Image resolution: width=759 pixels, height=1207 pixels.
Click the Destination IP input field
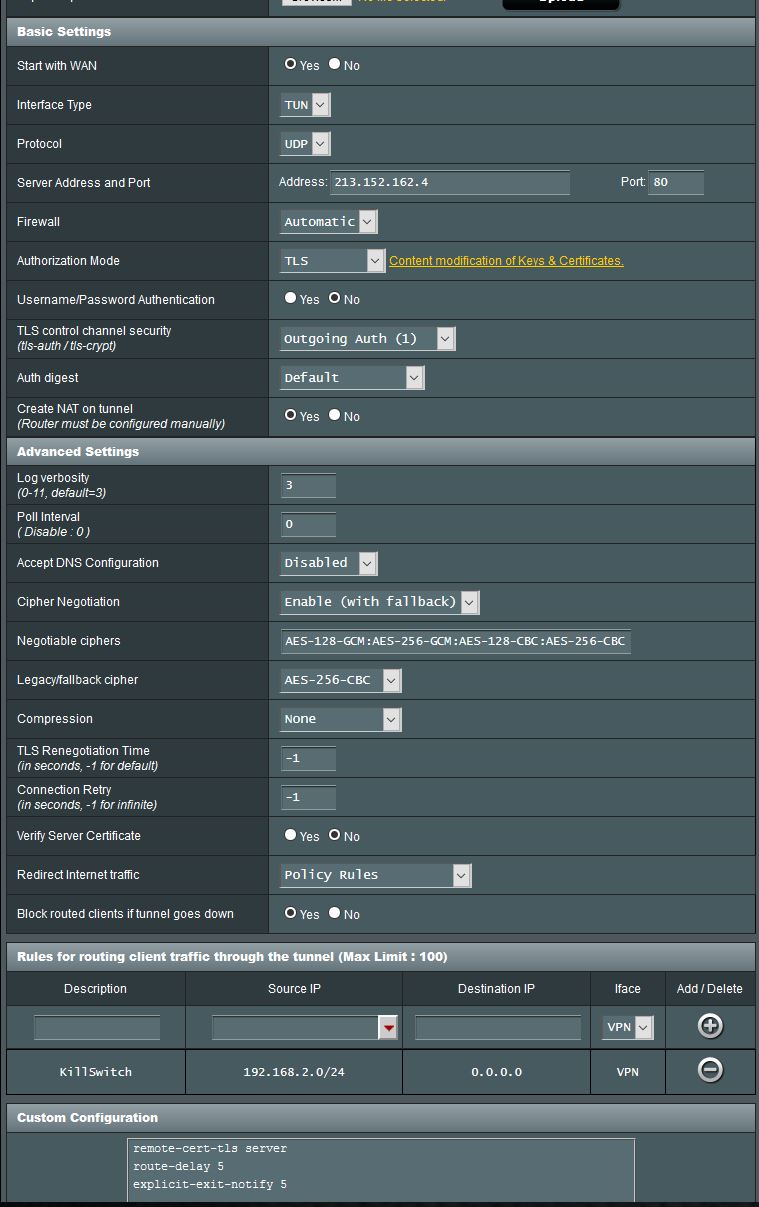click(x=498, y=1028)
